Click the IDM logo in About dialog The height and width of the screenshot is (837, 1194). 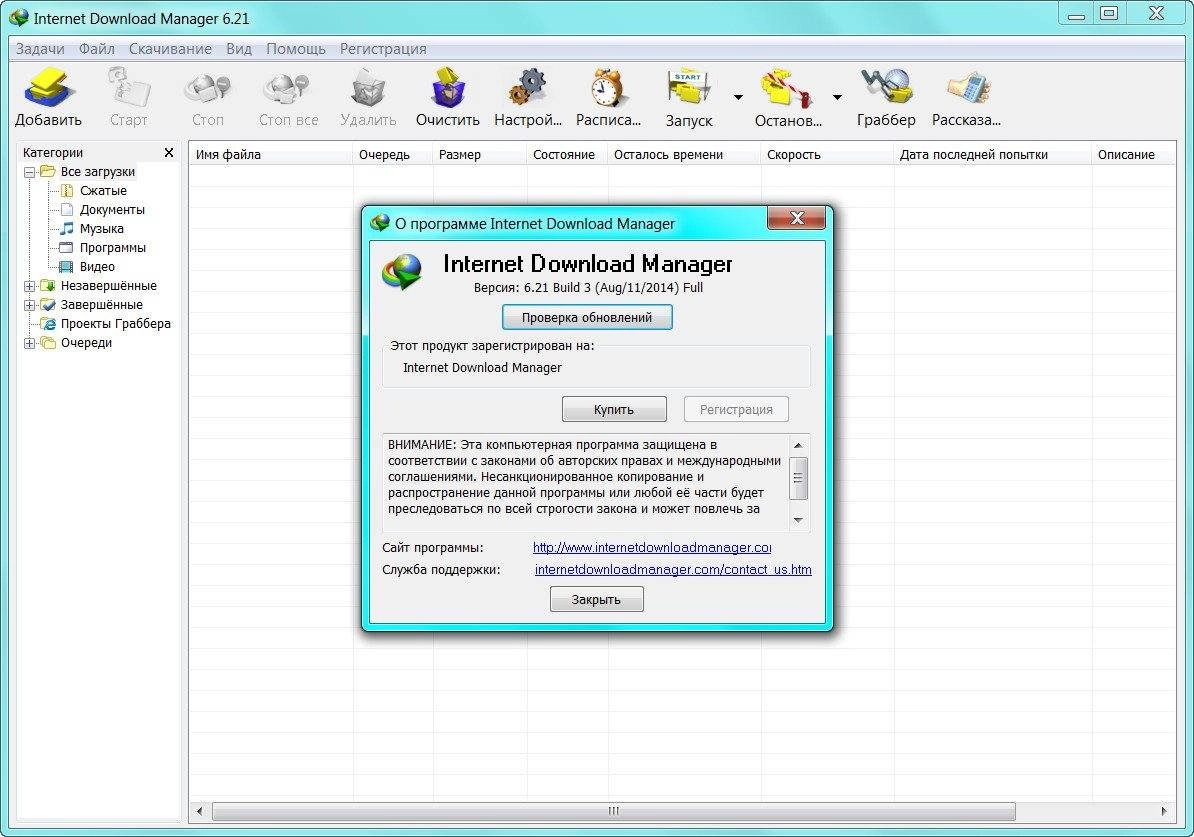402,272
